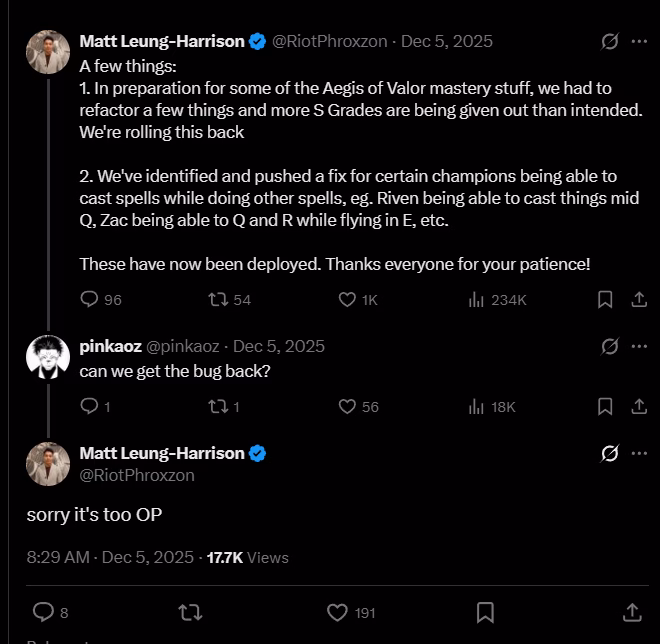Bookmark the 'sorry it's too OP' reply

click(485, 611)
